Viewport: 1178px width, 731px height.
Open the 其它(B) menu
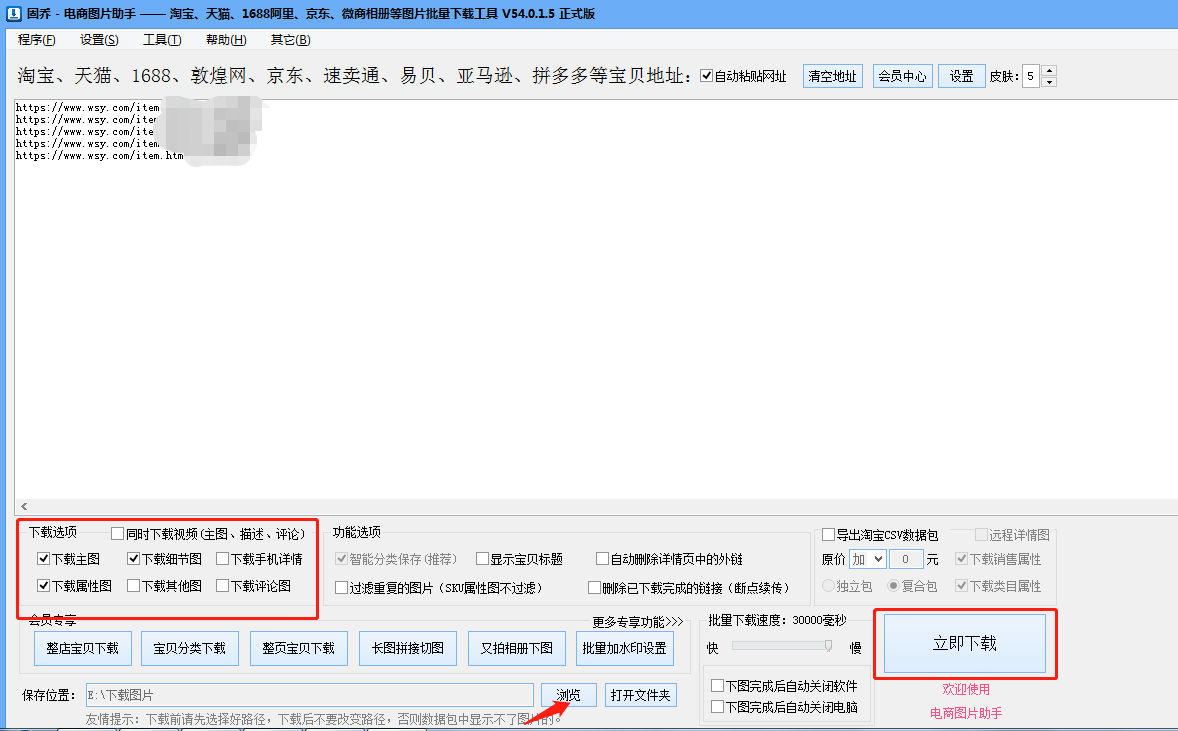point(290,40)
